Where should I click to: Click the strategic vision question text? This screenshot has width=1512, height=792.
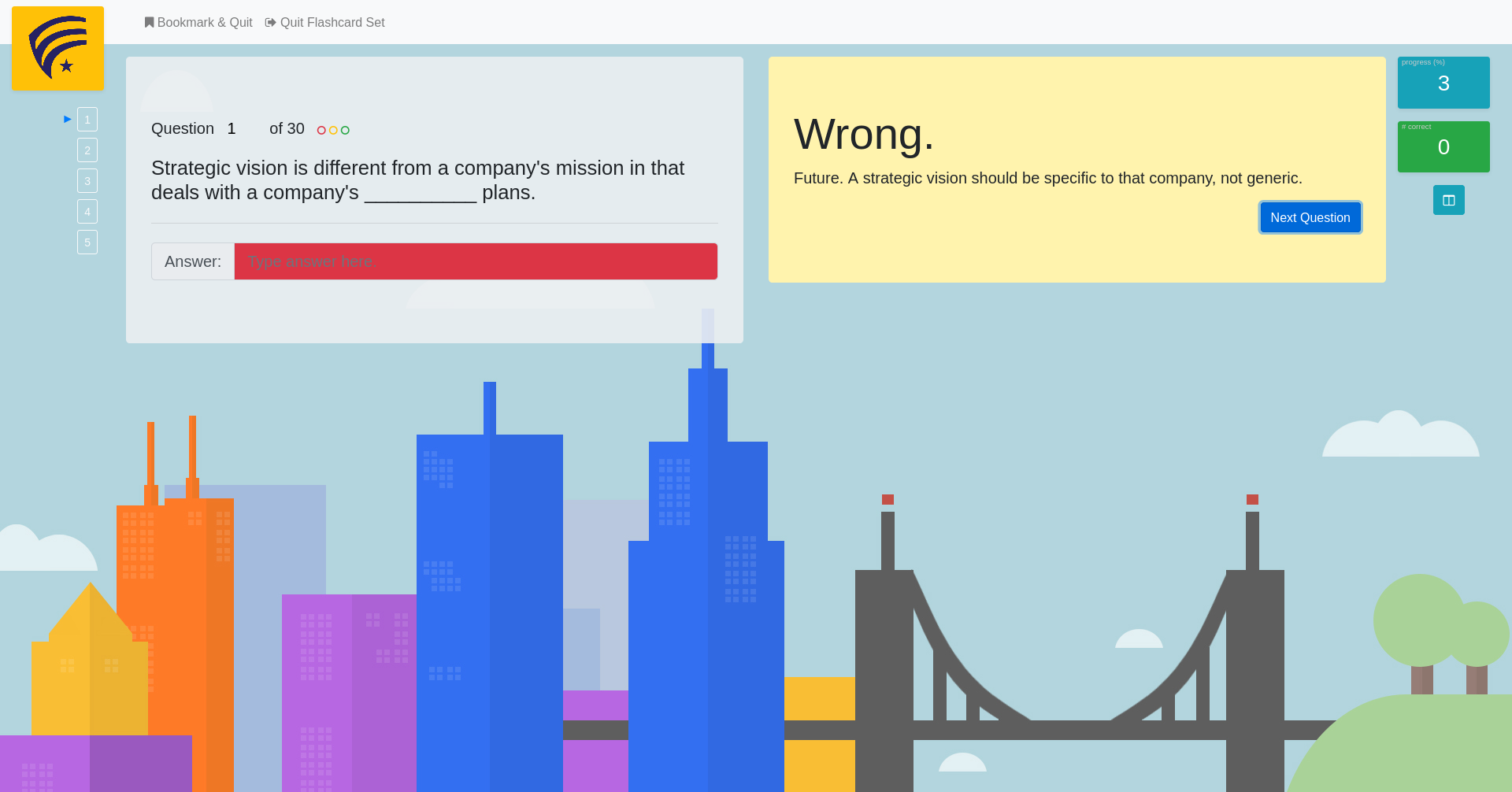tap(417, 180)
